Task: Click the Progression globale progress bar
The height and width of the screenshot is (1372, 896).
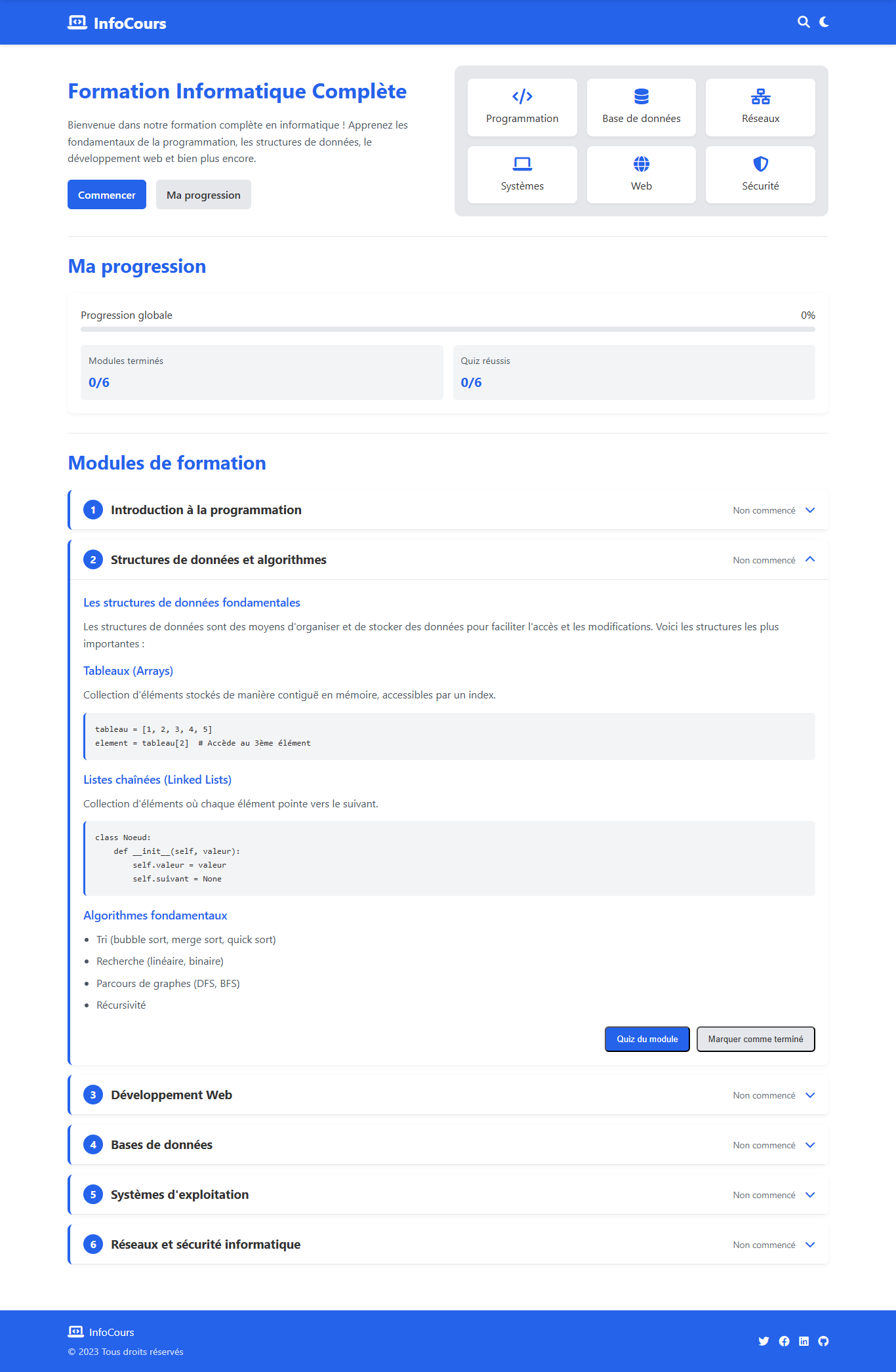Action: coord(447,329)
